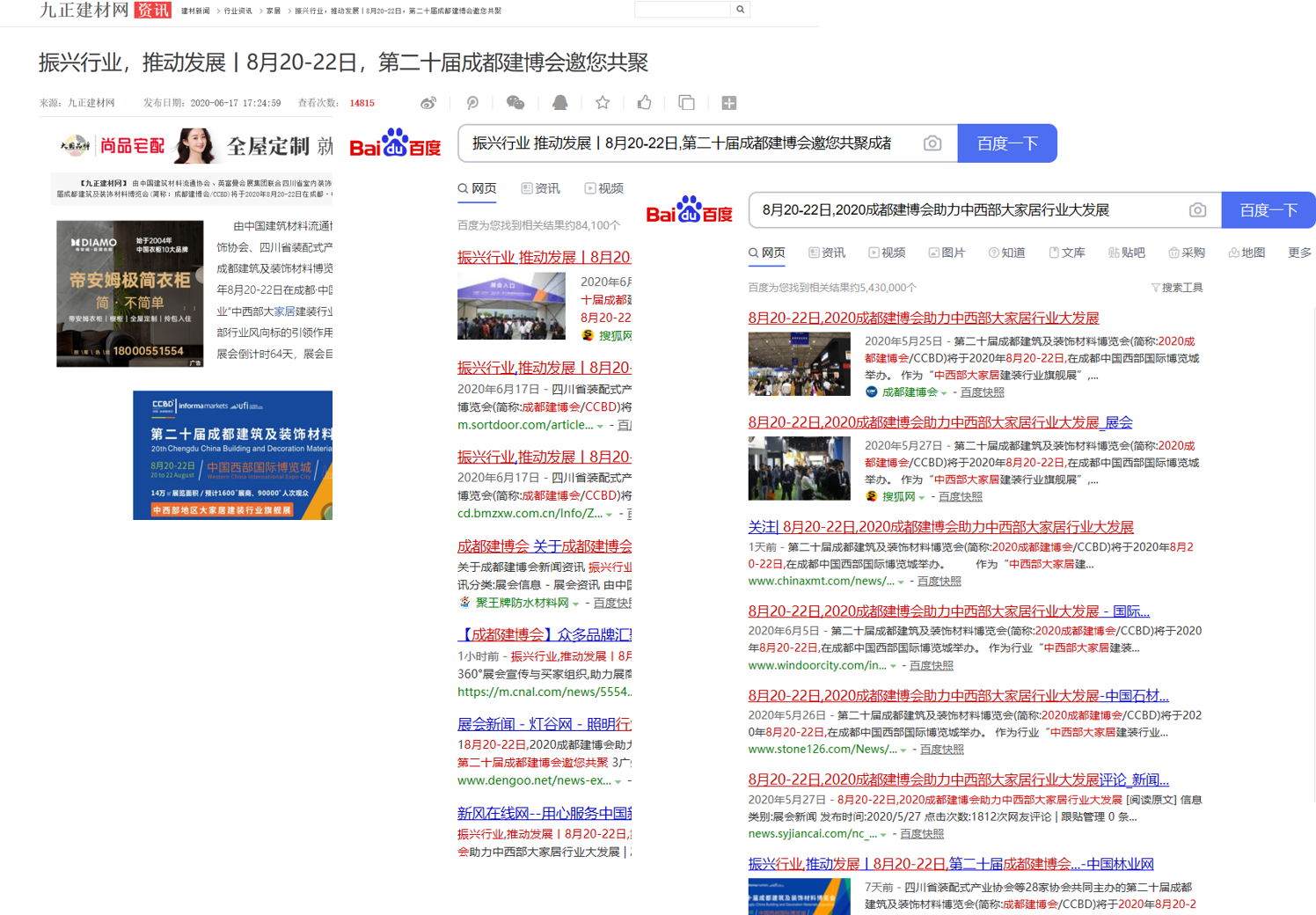The height and width of the screenshot is (915, 1316).
Task: Open the 搜索工具 filter
Action: pos(1176,288)
